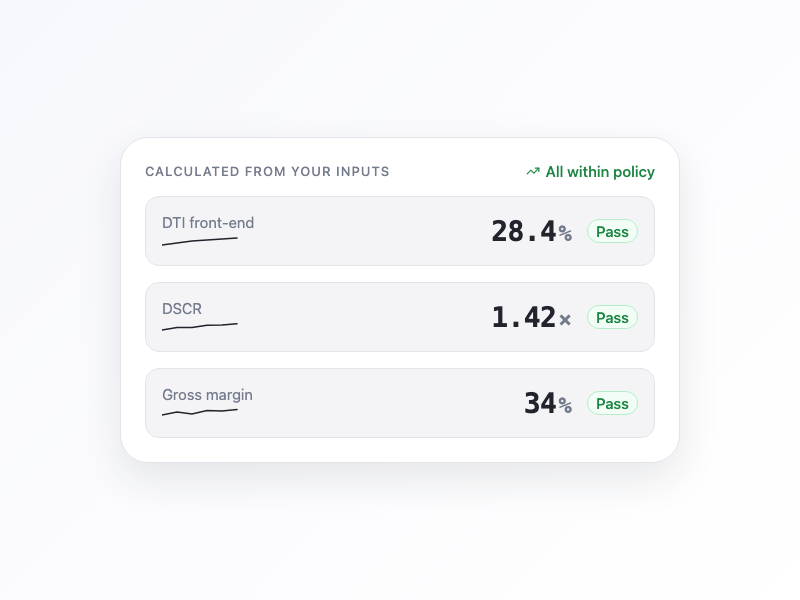Click the Pass badge for DSCR

[612, 318]
